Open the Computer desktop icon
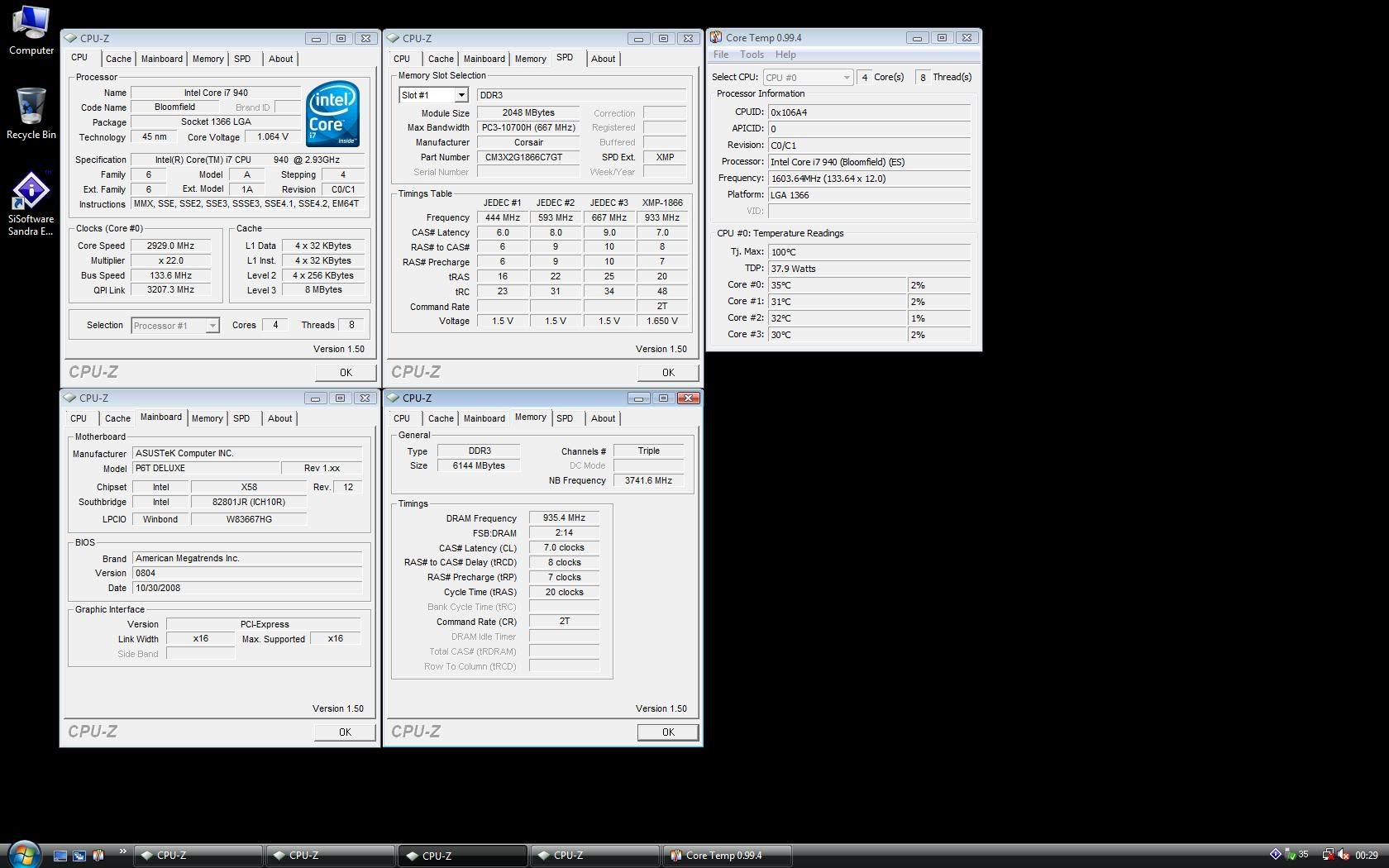The image size is (1389, 868). coord(31,30)
